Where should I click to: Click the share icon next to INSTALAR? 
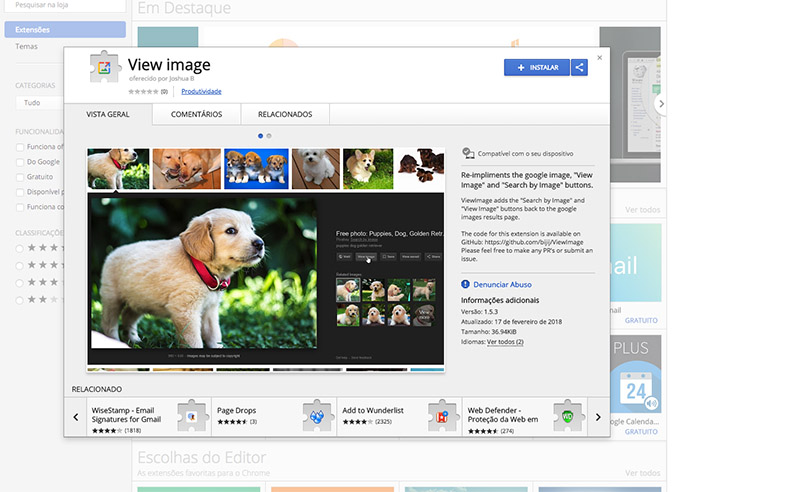click(579, 67)
